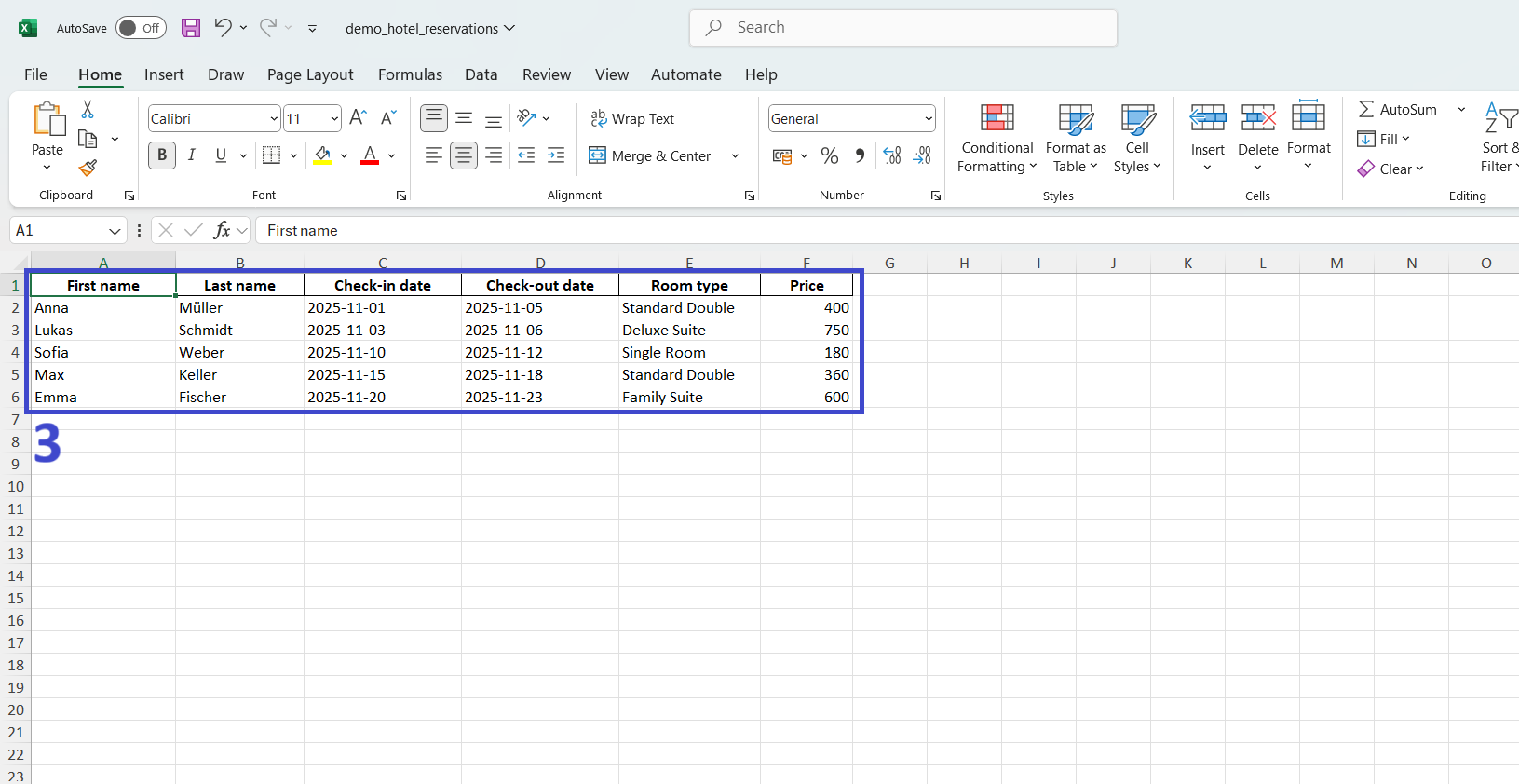Apply Comma Style number format
The image size is (1519, 784).
(860, 155)
